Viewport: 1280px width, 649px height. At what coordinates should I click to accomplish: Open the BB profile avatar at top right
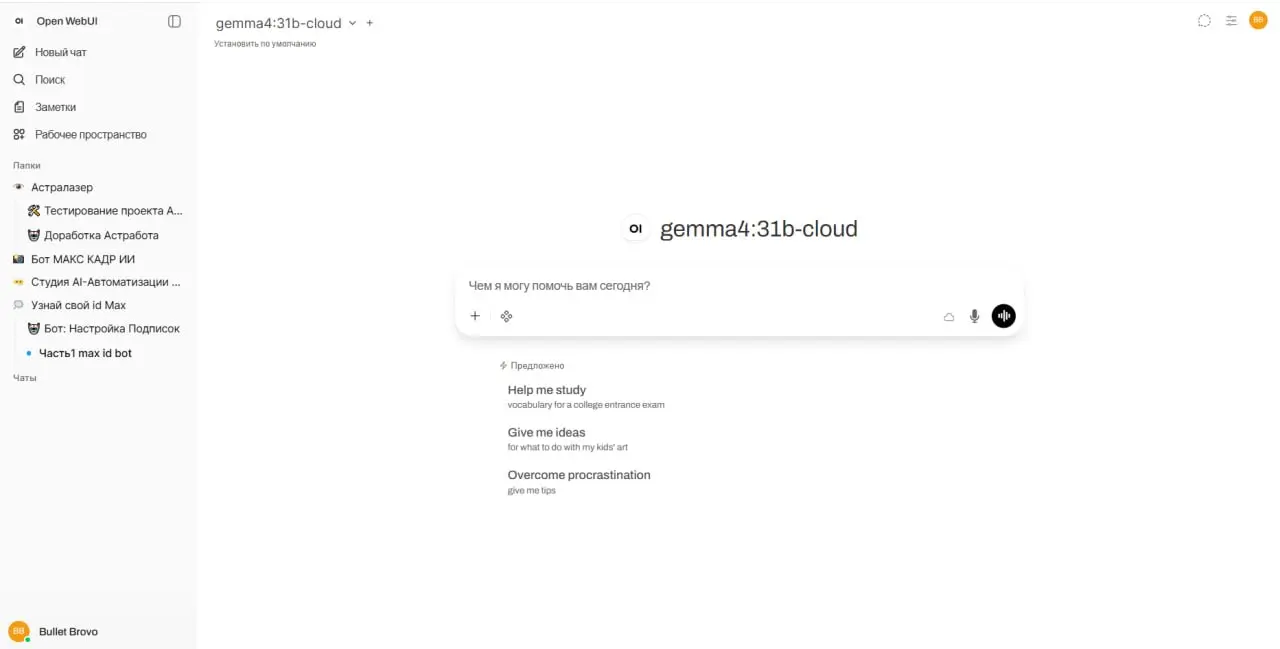[x=1258, y=20]
